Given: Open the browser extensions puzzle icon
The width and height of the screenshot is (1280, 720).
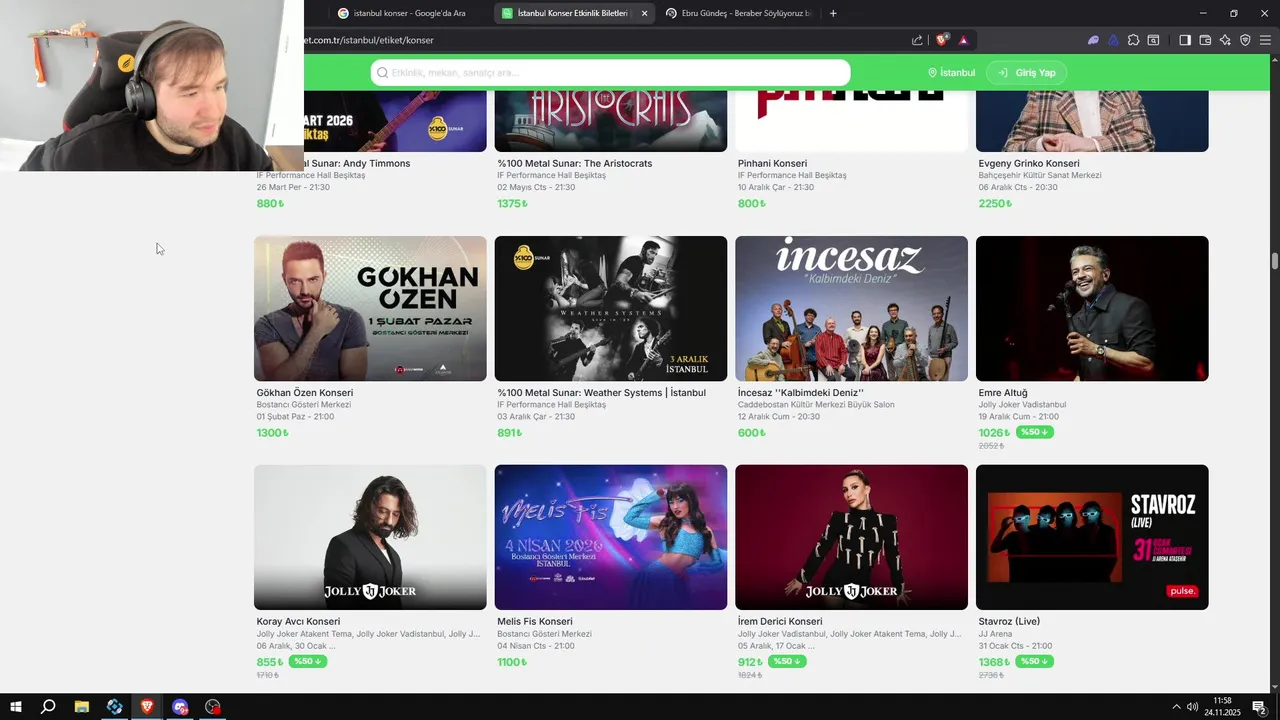Looking at the screenshot, I should [1133, 40].
